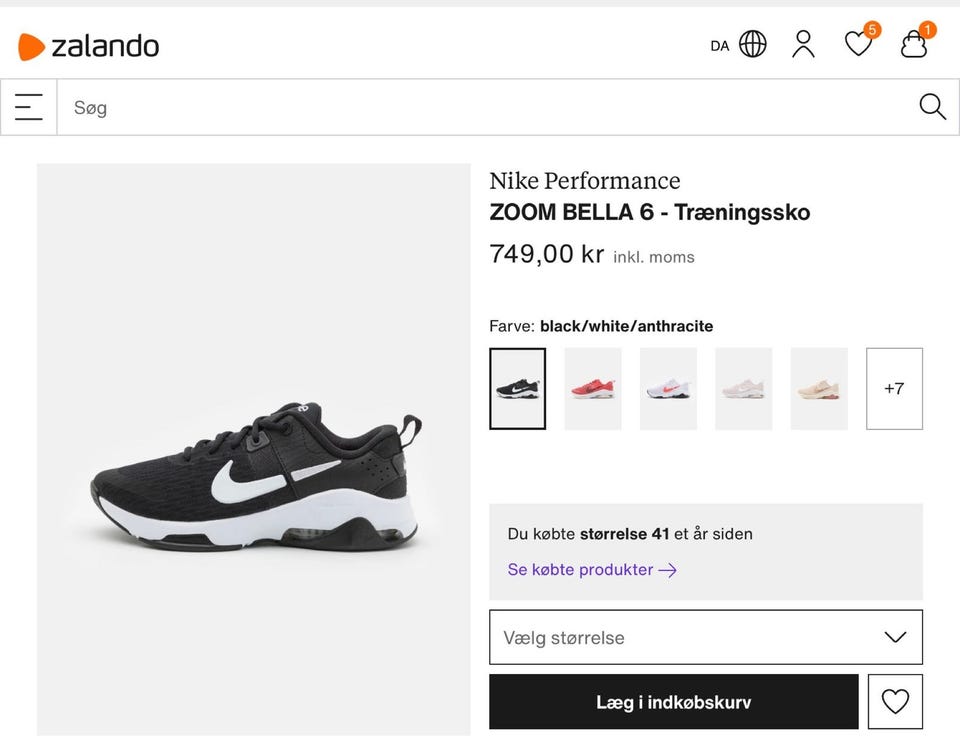
Task: Click the Søg search field
Action: 480,107
